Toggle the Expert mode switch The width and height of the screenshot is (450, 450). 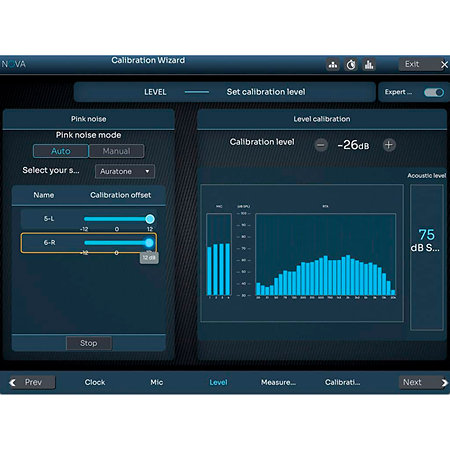point(434,92)
